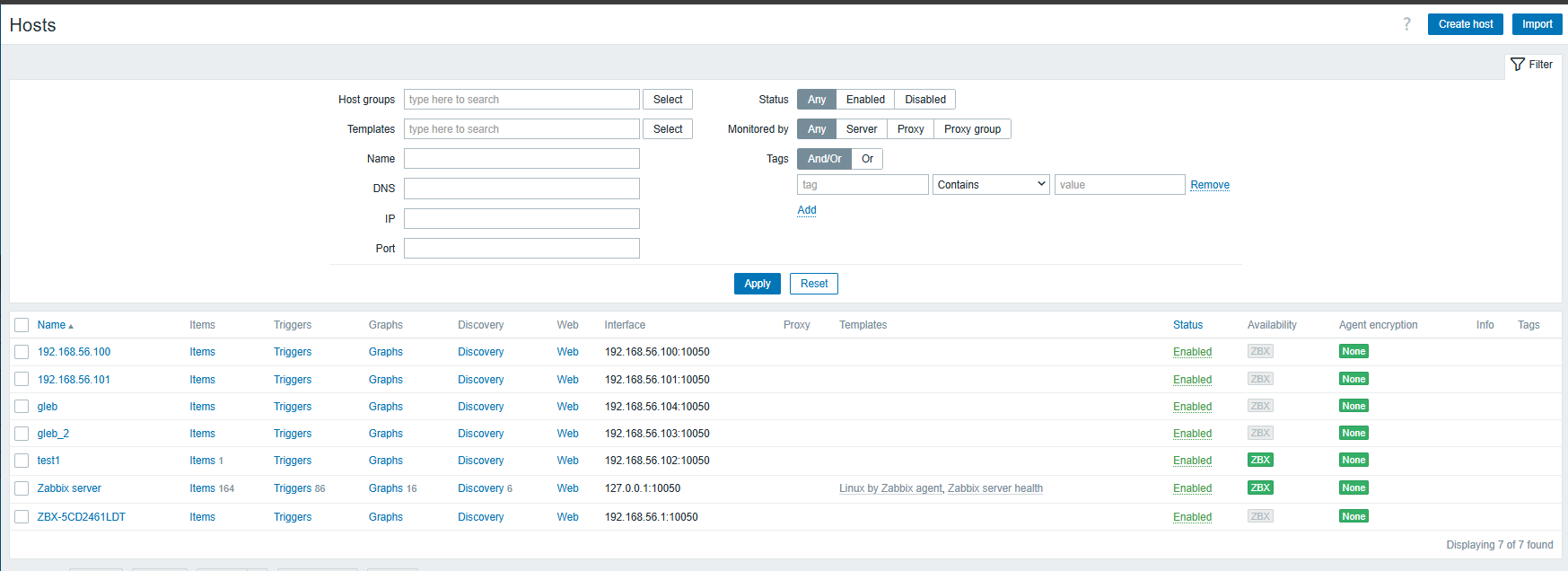
Task: Toggle the Filter funnel icon
Action: point(1518,65)
